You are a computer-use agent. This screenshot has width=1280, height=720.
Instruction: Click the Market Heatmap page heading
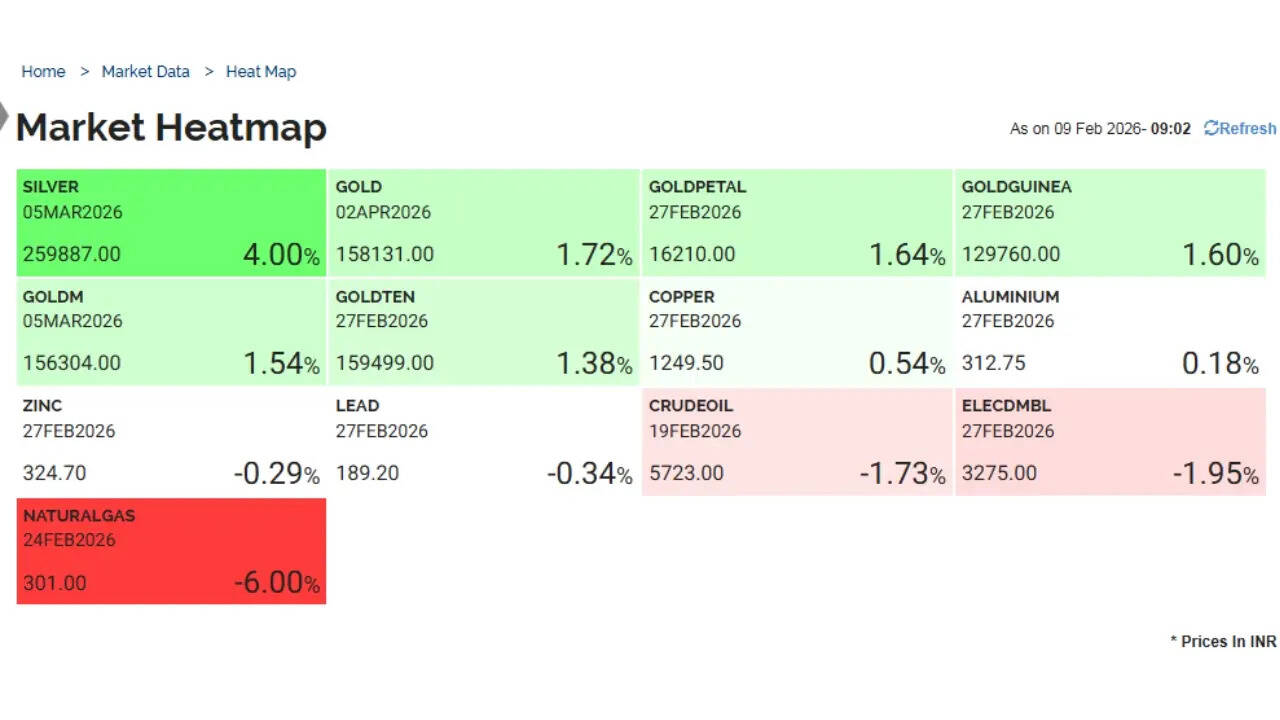pyautogui.click(x=171, y=127)
